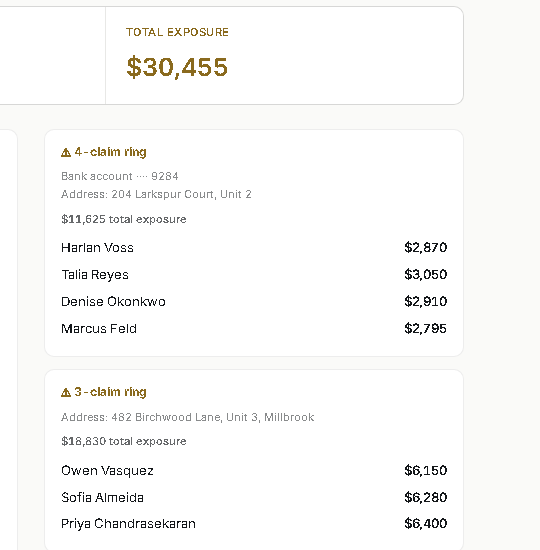The width and height of the screenshot is (540, 550).
Task: Open Denise Okonkwo claim entry
Action: point(254,302)
